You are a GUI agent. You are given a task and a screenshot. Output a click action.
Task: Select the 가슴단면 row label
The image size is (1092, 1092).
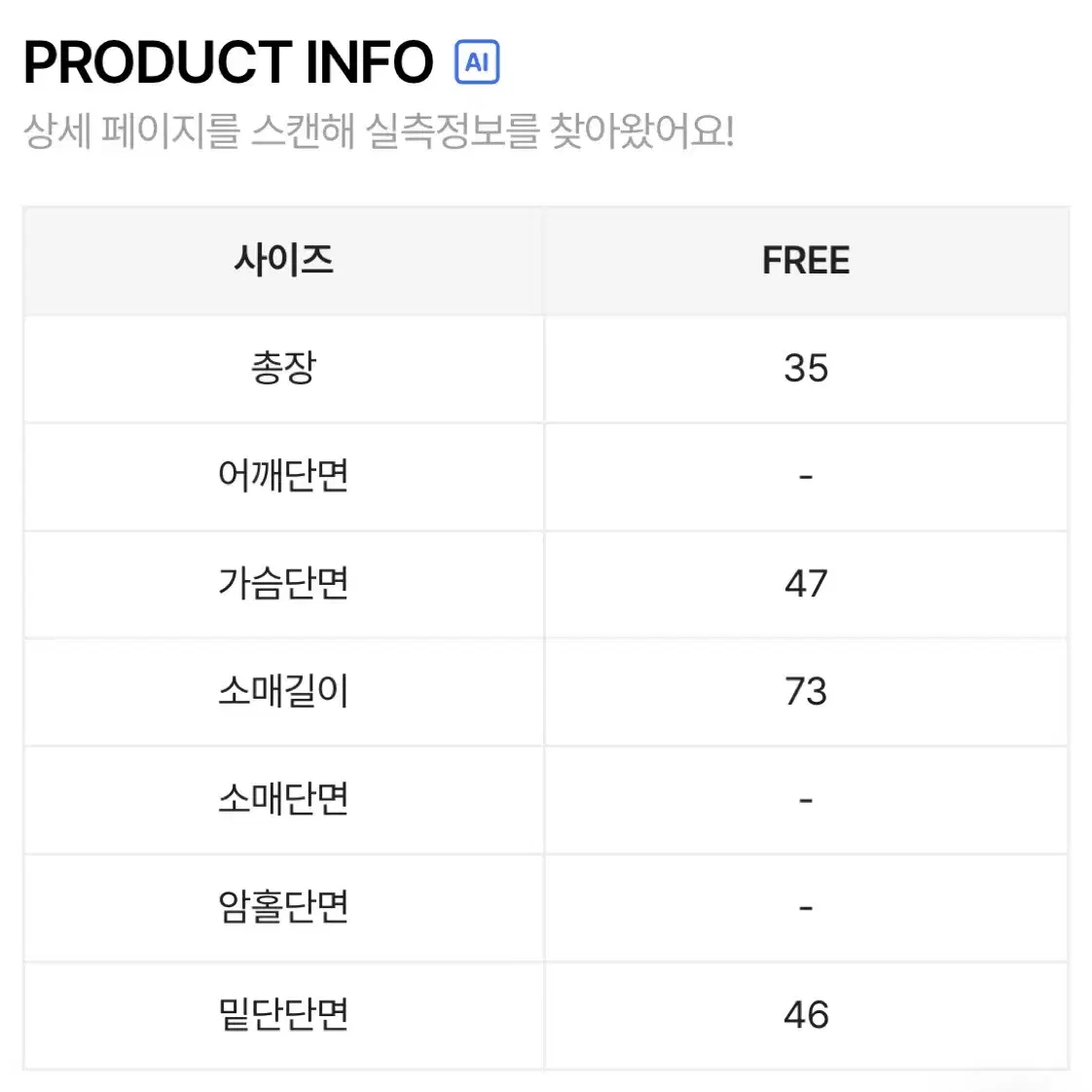click(x=283, y=584)
